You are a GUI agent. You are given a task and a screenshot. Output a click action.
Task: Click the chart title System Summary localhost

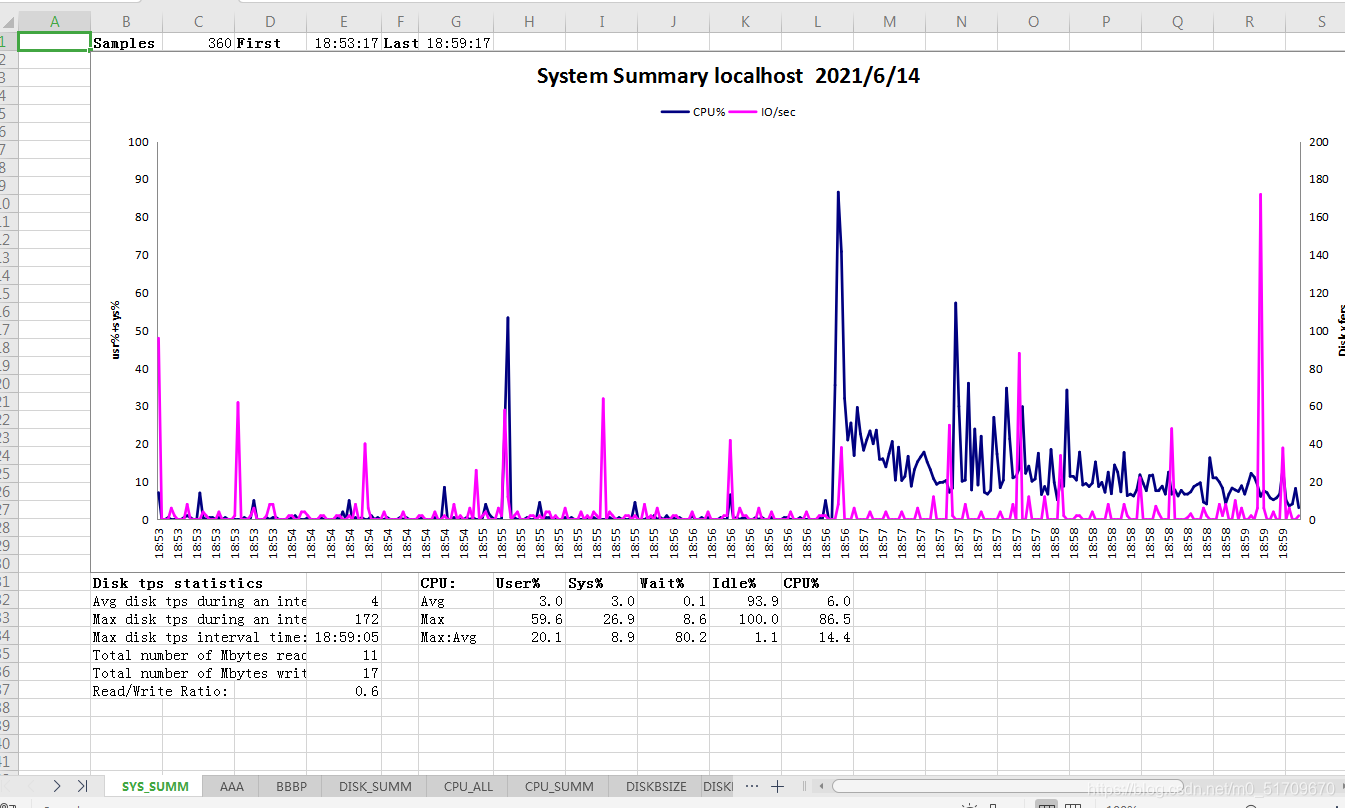point(728,76)
